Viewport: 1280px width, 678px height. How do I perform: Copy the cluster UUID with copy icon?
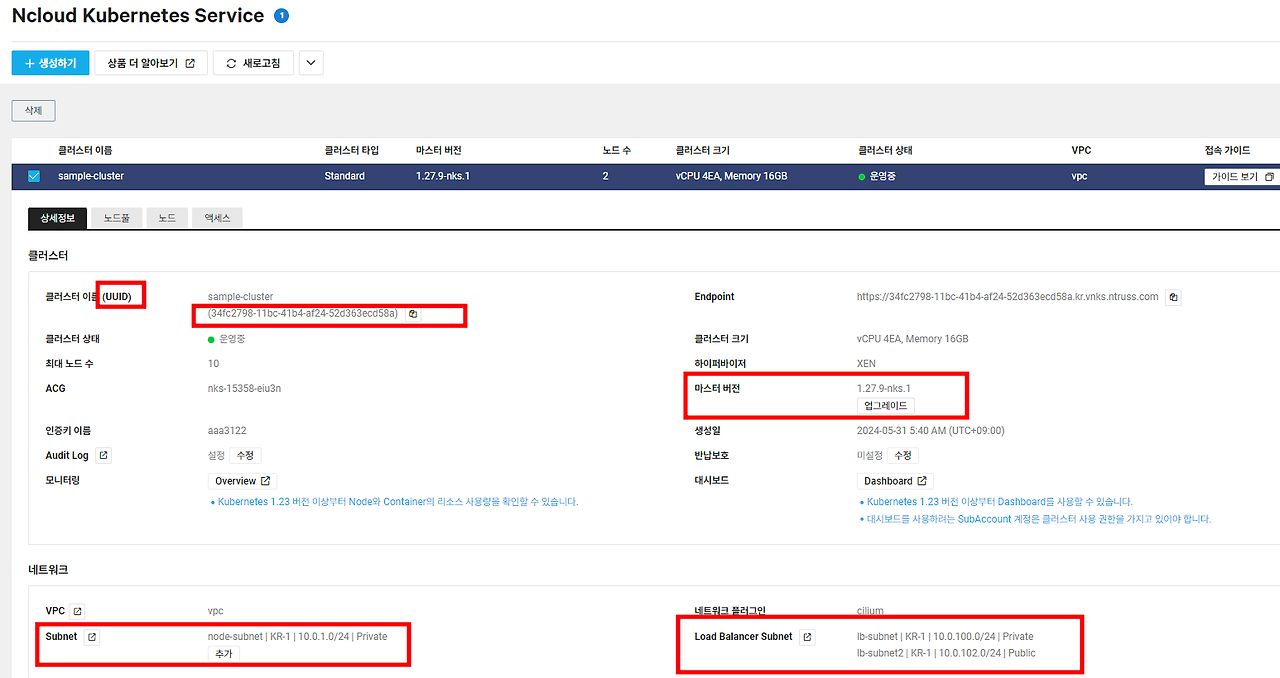tap(413, 314)
